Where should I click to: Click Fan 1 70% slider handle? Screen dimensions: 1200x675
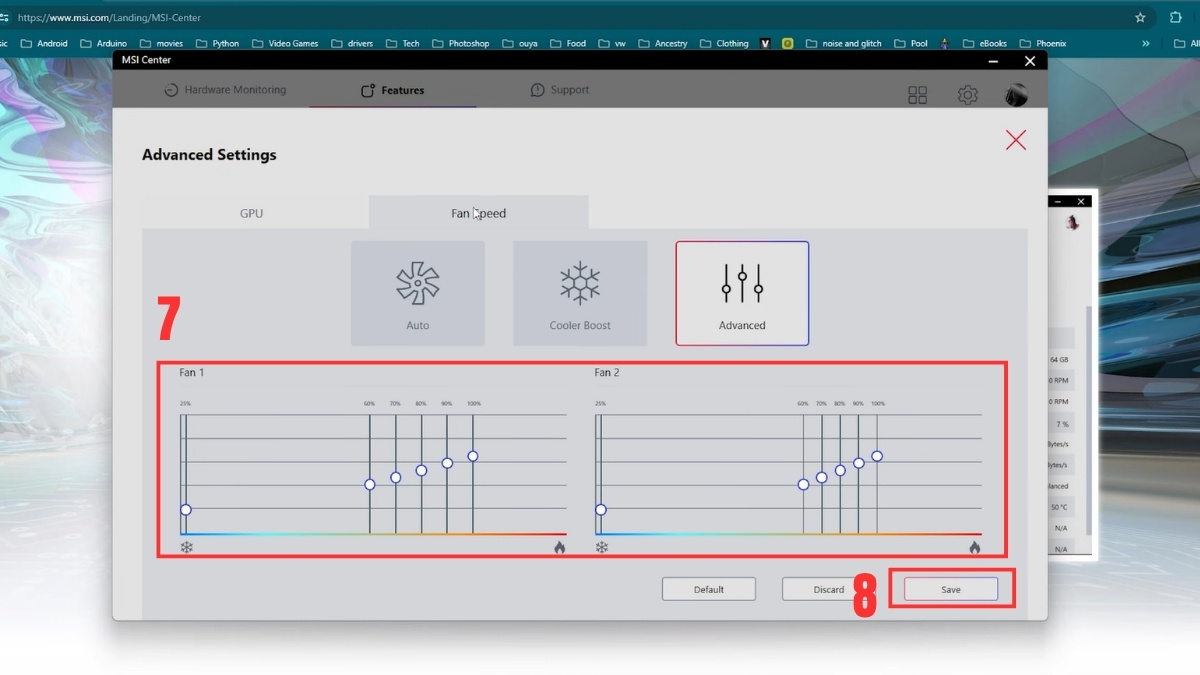point(396,477)
